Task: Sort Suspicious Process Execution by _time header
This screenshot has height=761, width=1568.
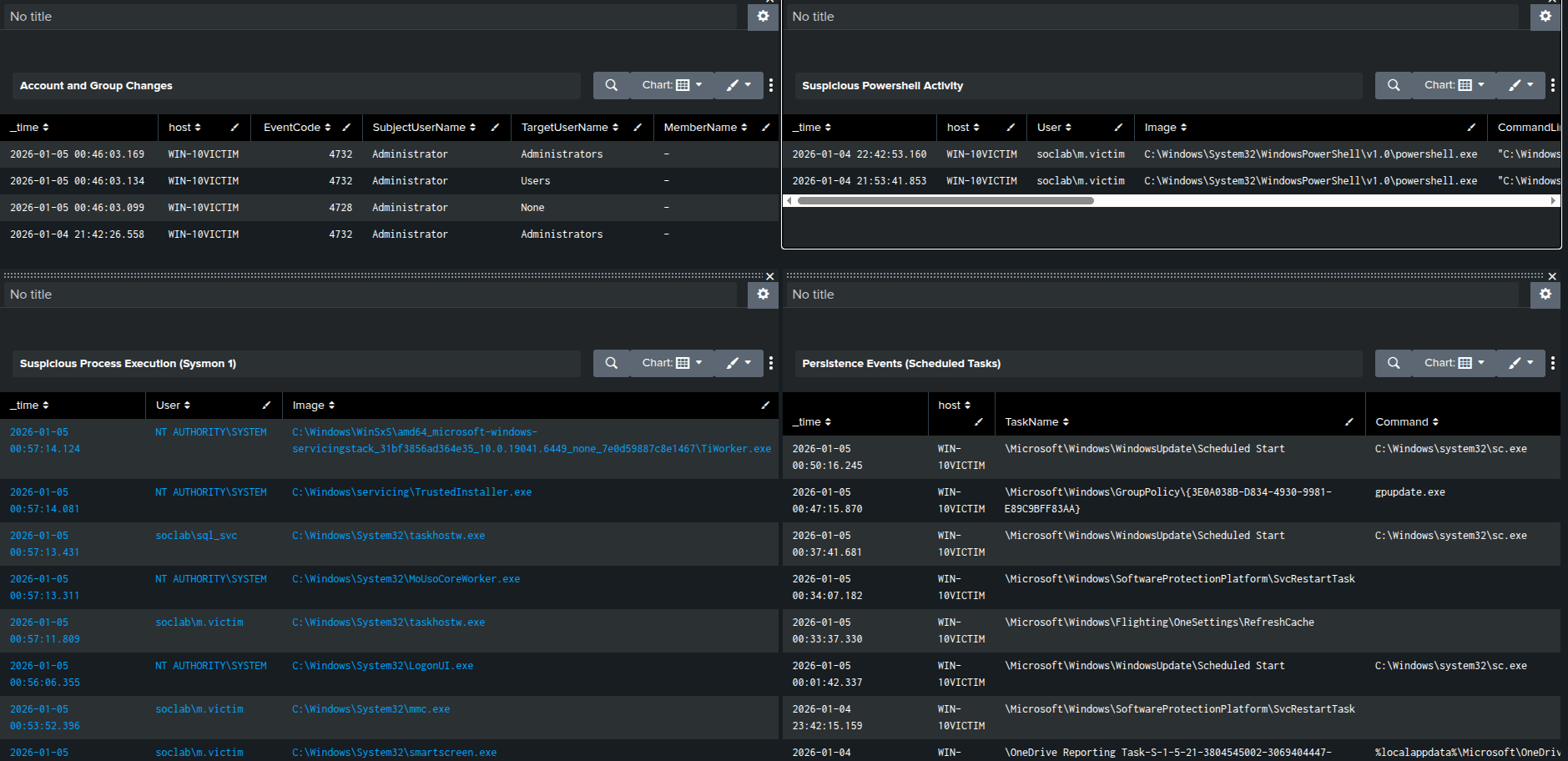Action: [29, 406]
